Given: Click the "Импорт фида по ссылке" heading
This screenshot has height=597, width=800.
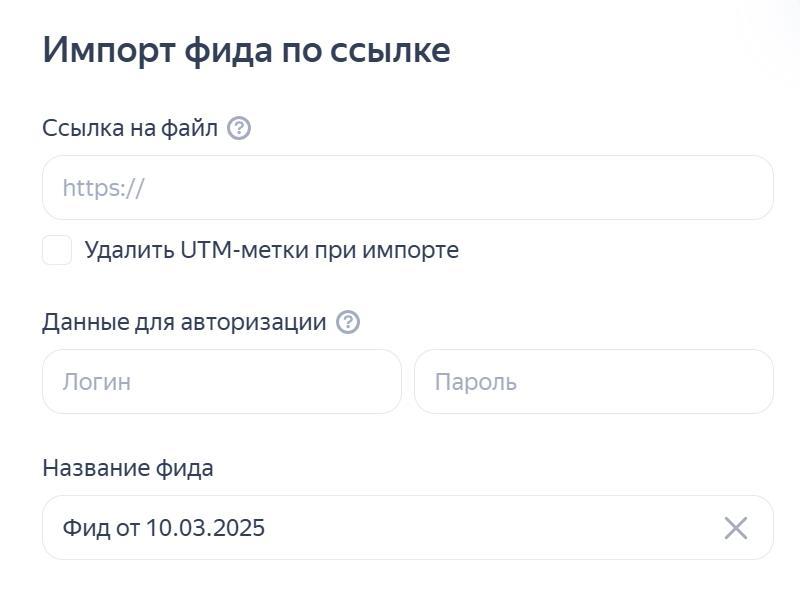Looking at the screenshot, I should 246,50.
